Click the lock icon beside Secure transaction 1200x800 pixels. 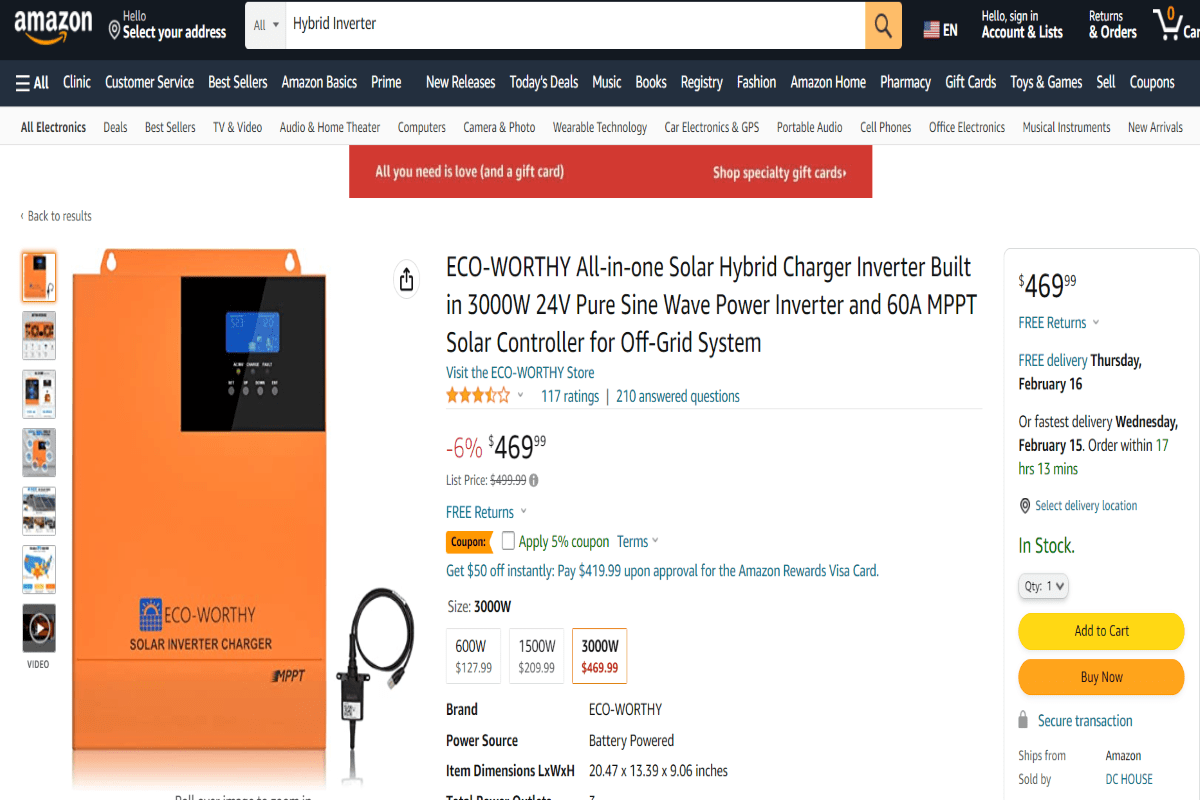(x=1025, y=720)
